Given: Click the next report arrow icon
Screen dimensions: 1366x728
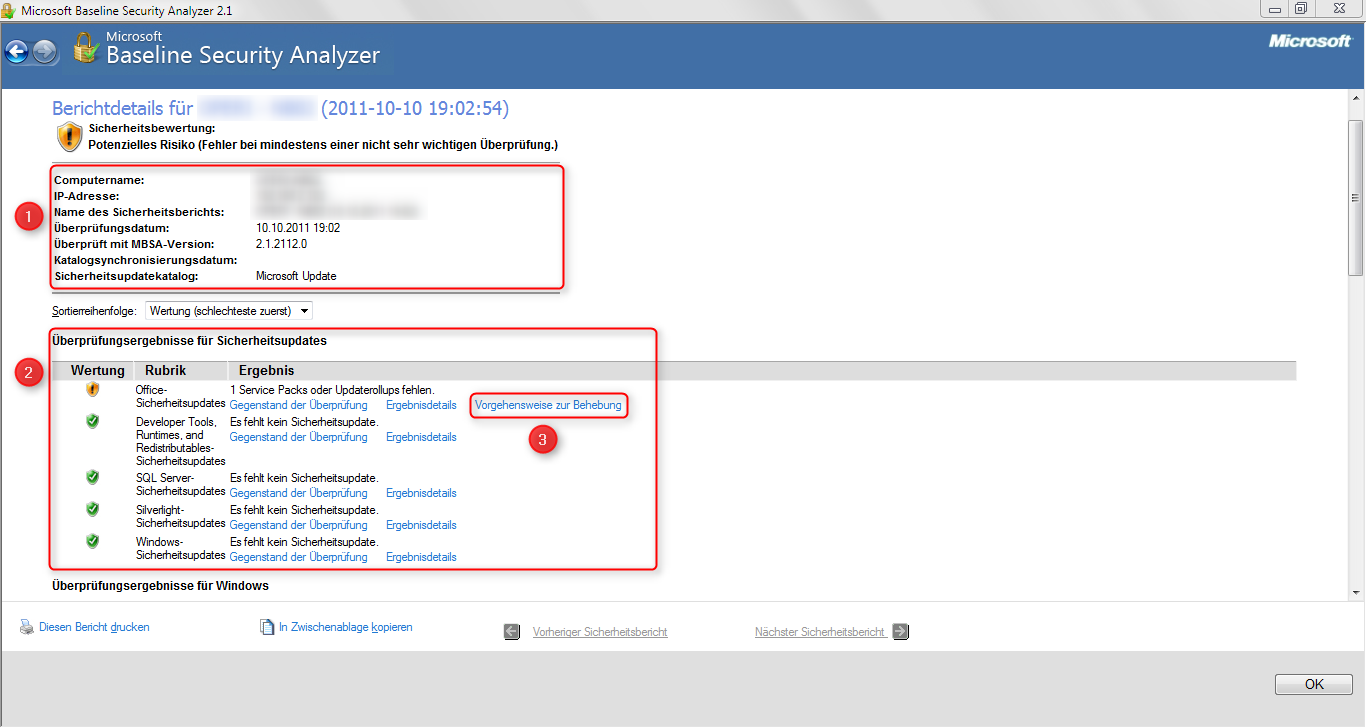Looking at the screenshot, I should [x=899, y=631].
